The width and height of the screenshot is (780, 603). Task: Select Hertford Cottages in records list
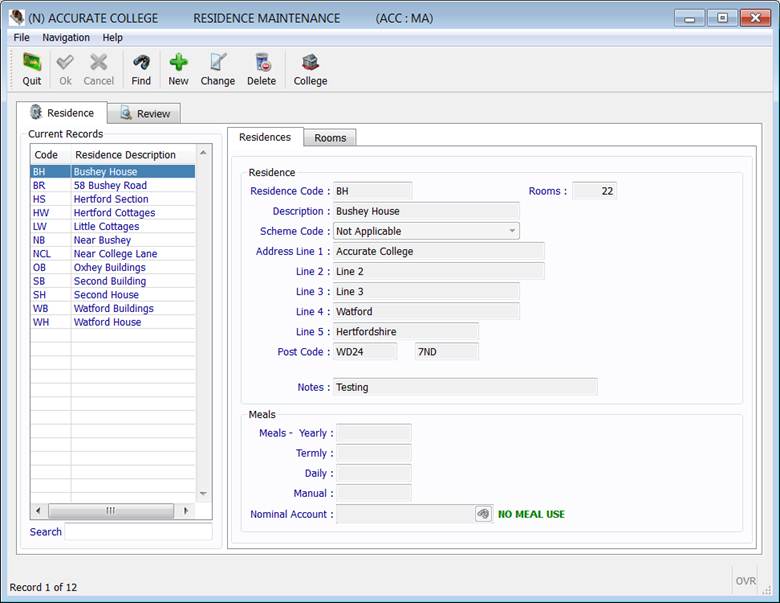pos(114,213)
